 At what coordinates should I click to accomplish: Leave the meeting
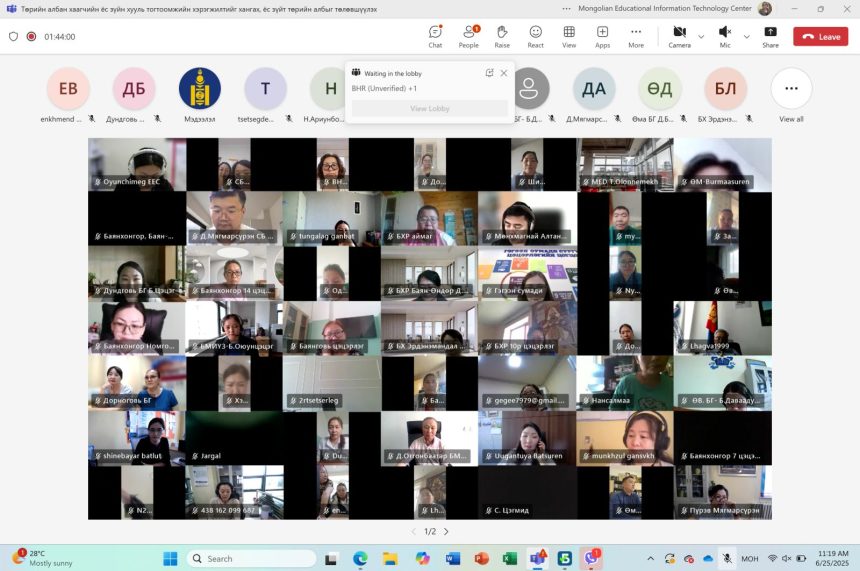[820, 37]
